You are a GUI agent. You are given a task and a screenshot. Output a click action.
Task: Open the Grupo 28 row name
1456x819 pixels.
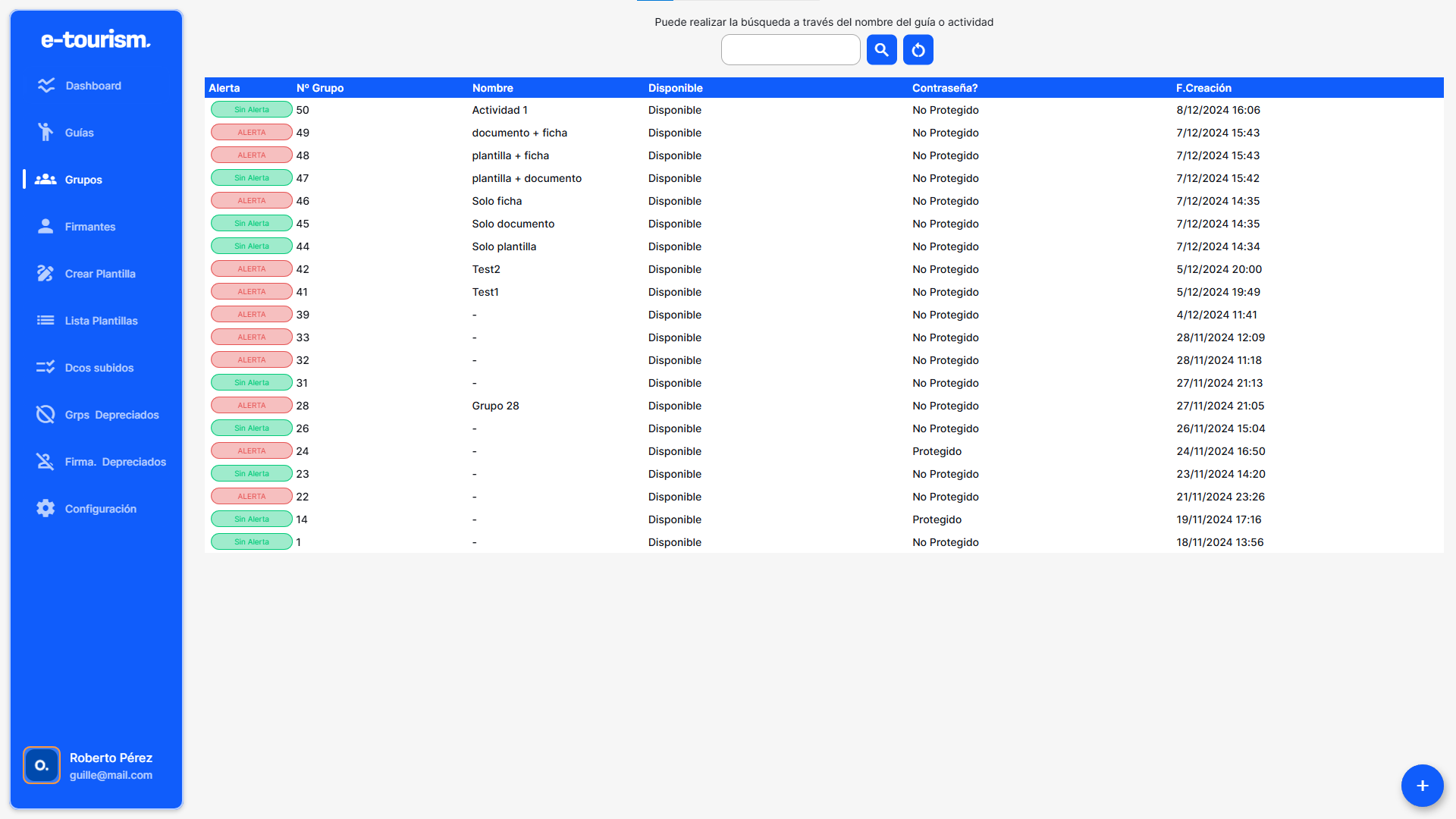[495, 406]
